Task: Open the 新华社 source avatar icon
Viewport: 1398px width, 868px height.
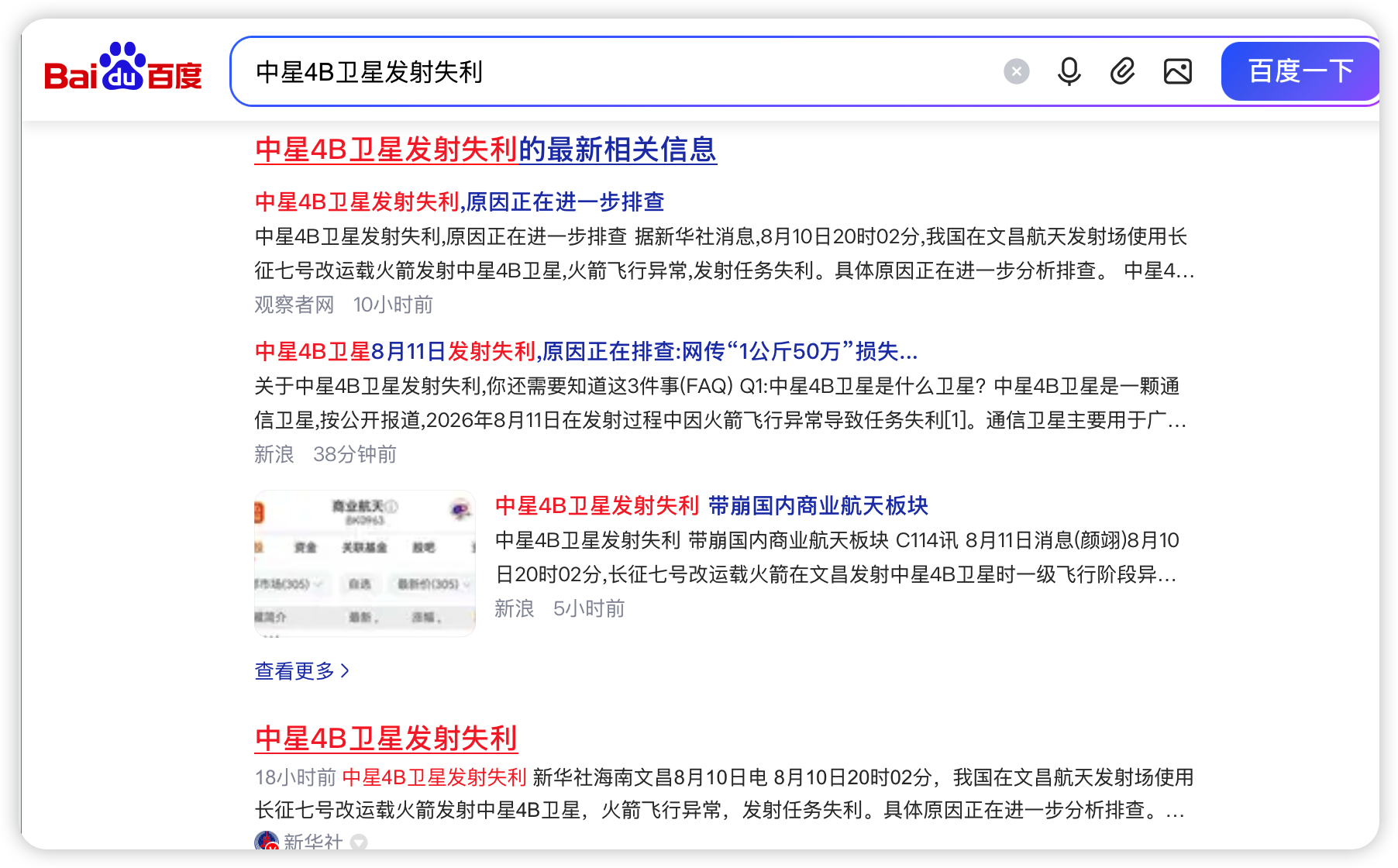Action: 267,842
